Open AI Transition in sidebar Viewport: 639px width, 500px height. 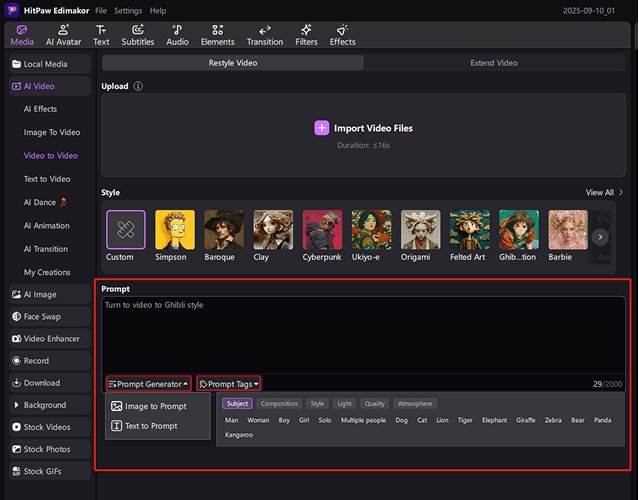[46, 249]
